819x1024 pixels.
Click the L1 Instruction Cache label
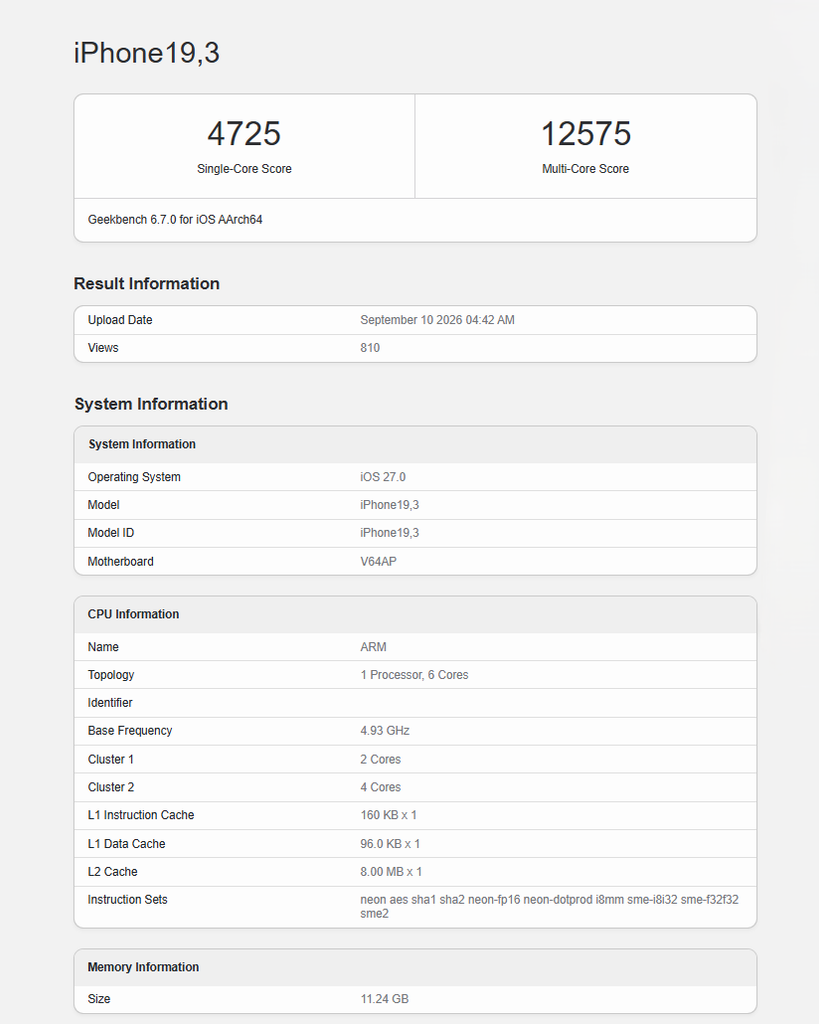tap(140, 815)
